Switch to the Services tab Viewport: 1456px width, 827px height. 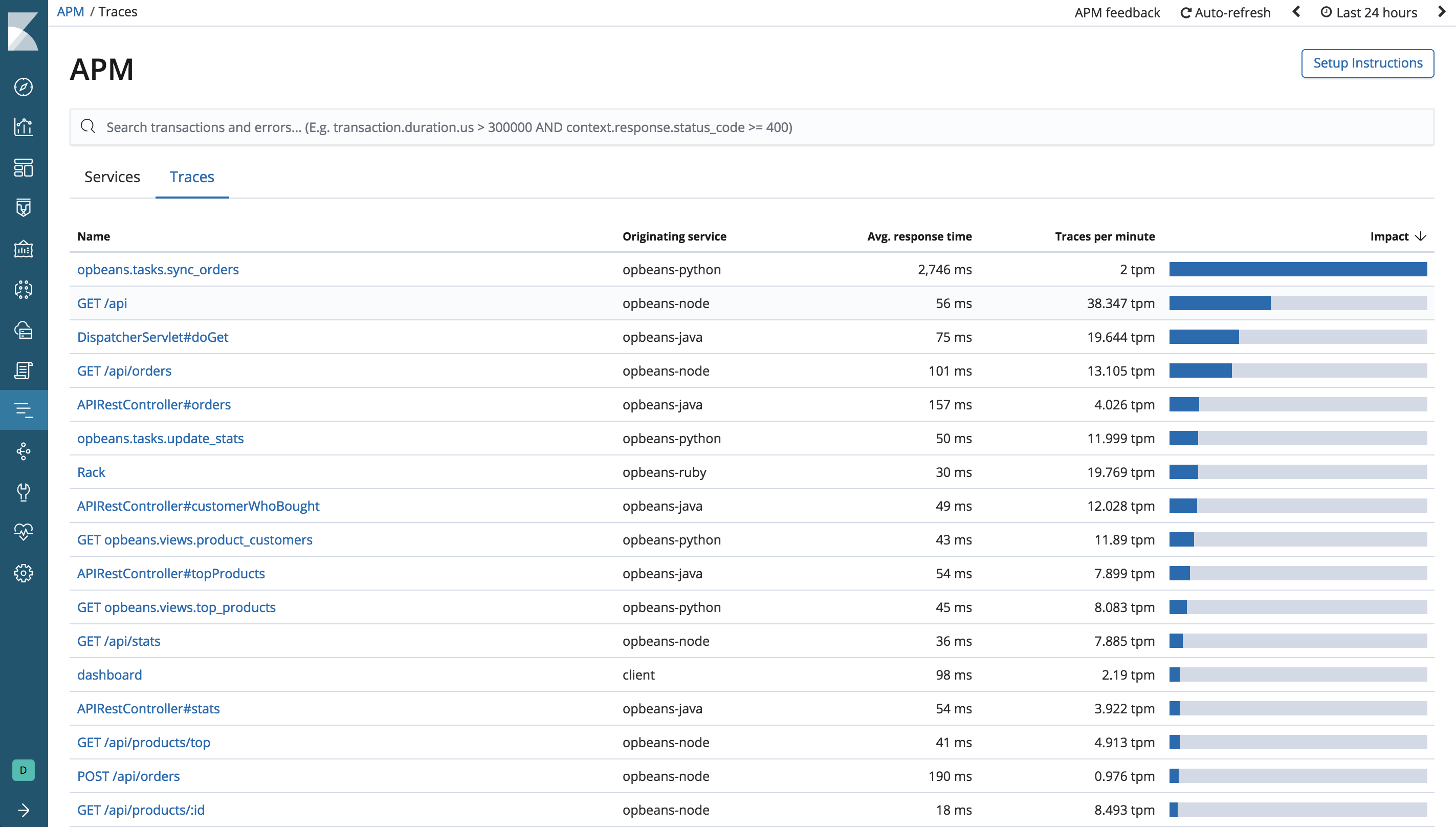point(112,177)
